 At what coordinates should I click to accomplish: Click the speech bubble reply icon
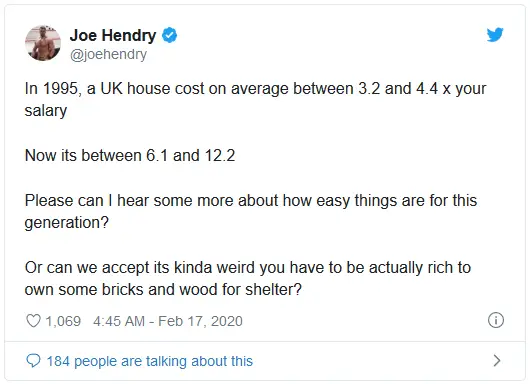[33, 361]
